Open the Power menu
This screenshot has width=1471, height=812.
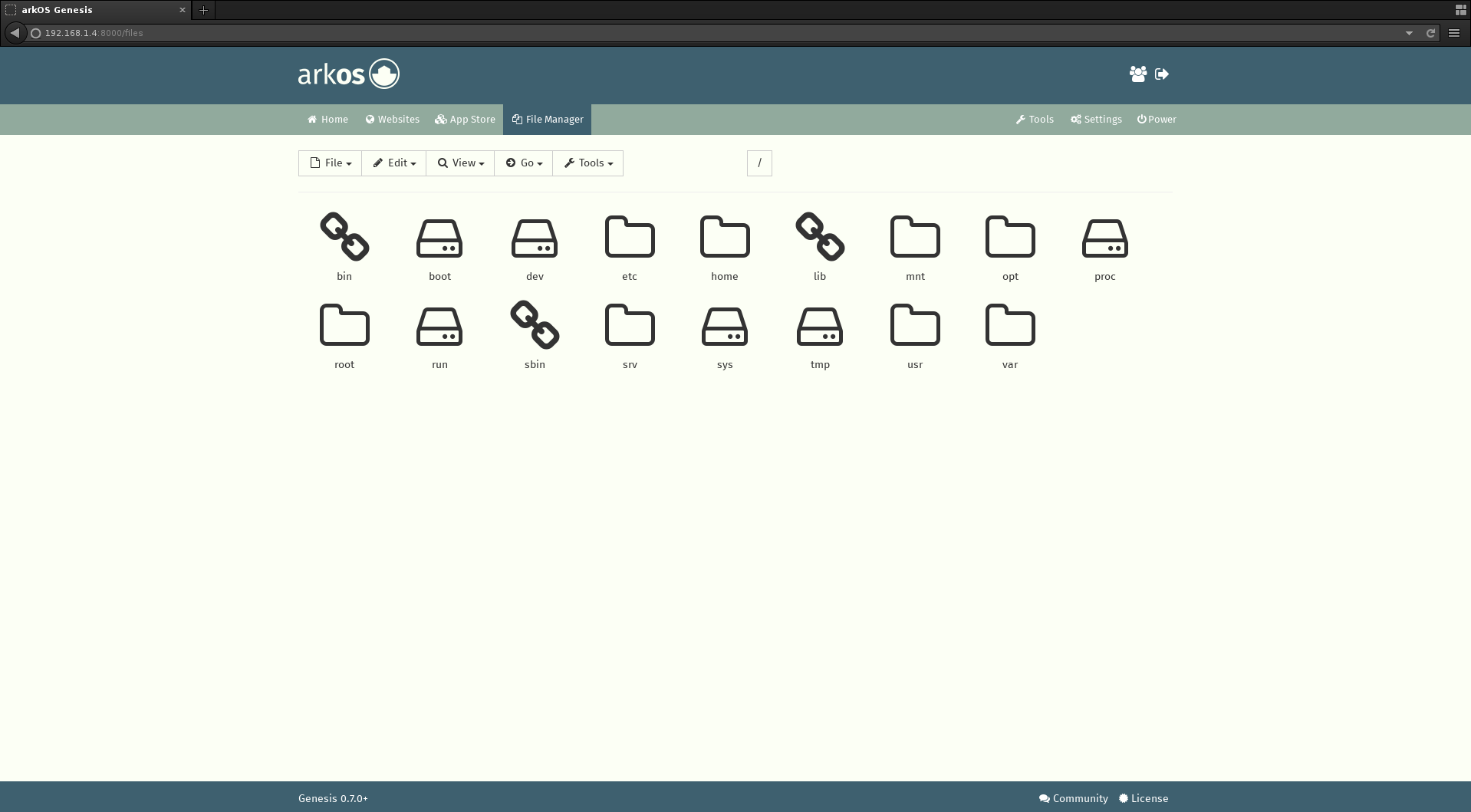[x=1157, y=120]
